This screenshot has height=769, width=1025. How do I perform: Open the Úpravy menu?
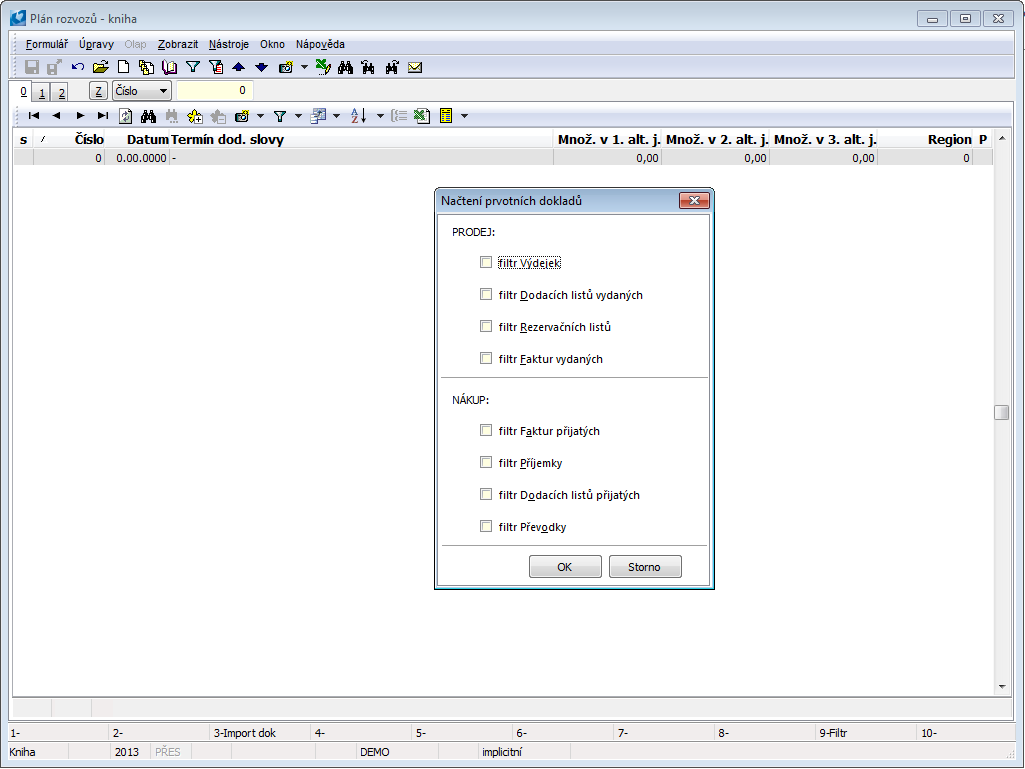coord(96,44)
